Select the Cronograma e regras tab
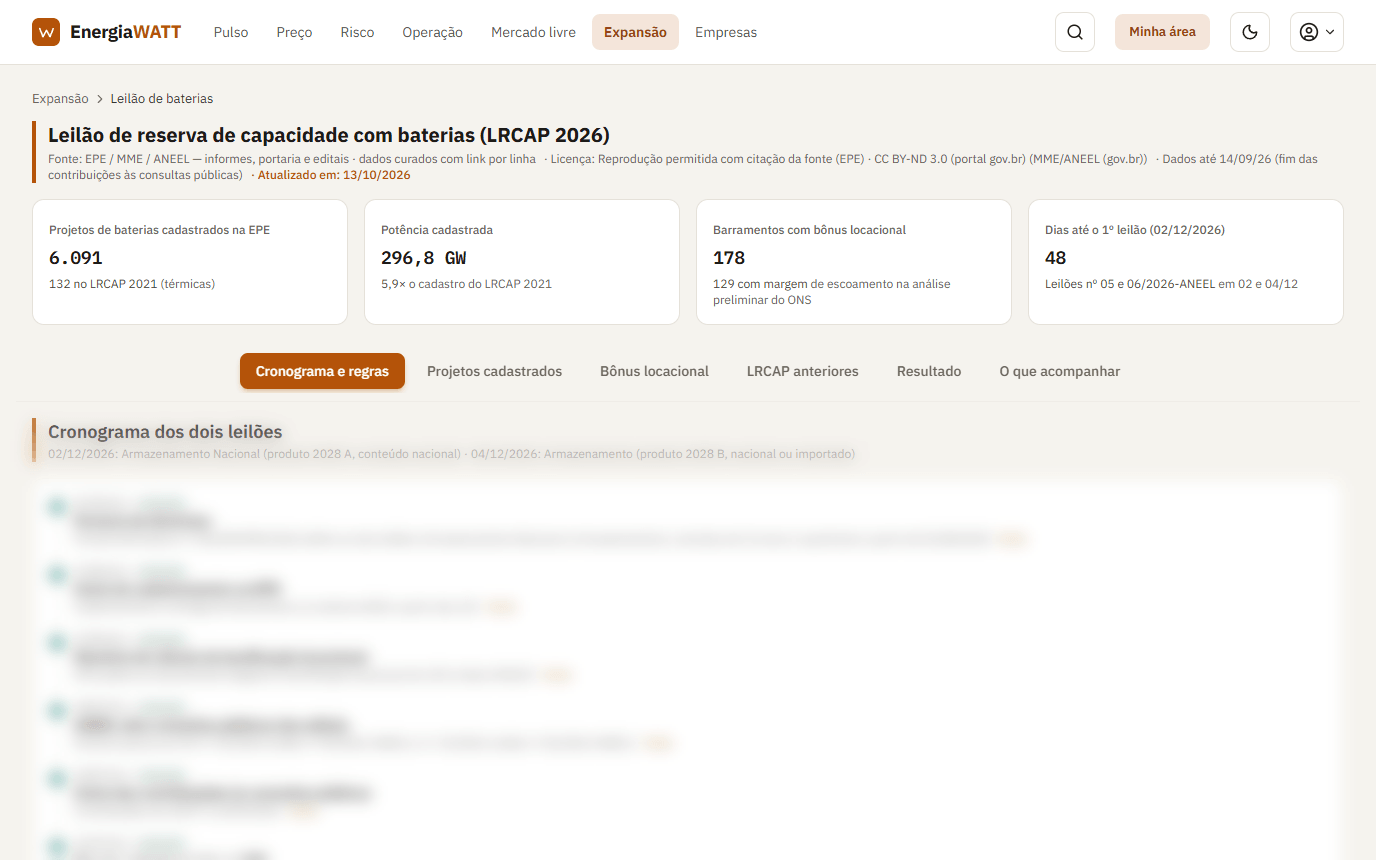 click(x=322, y=371)
